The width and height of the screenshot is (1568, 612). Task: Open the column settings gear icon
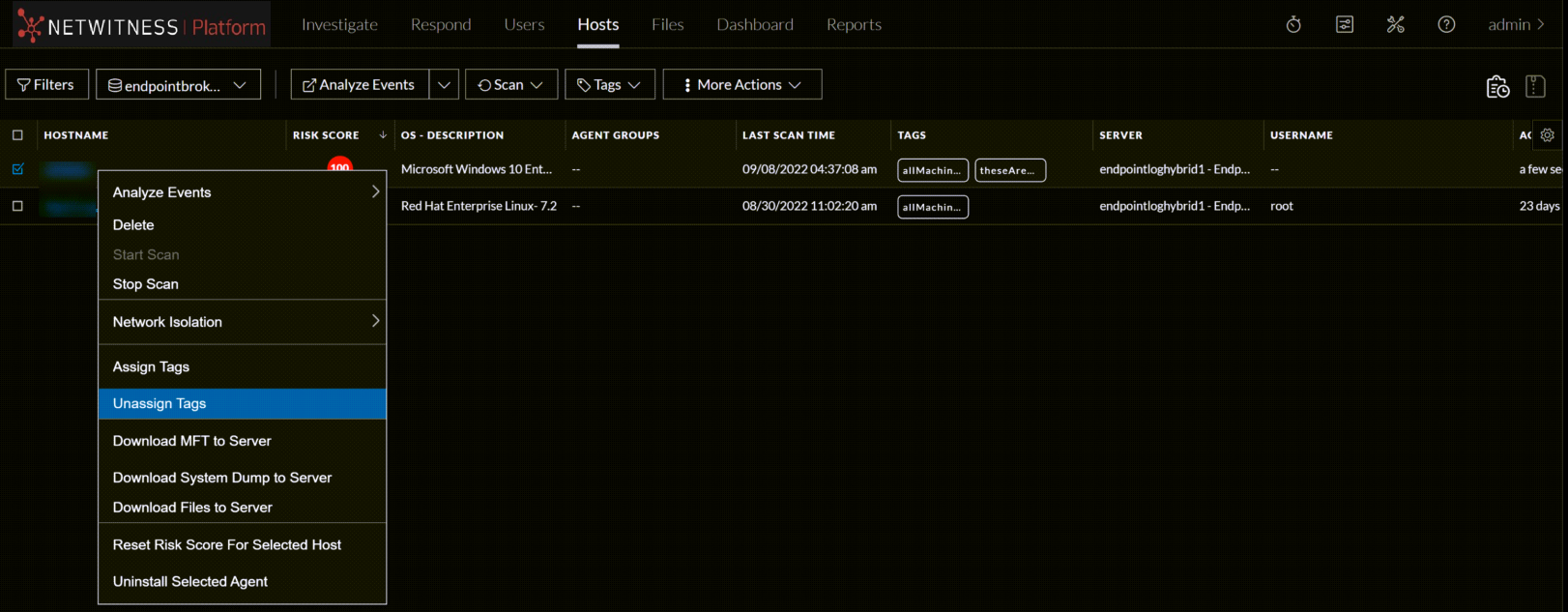pos(1547,135)
